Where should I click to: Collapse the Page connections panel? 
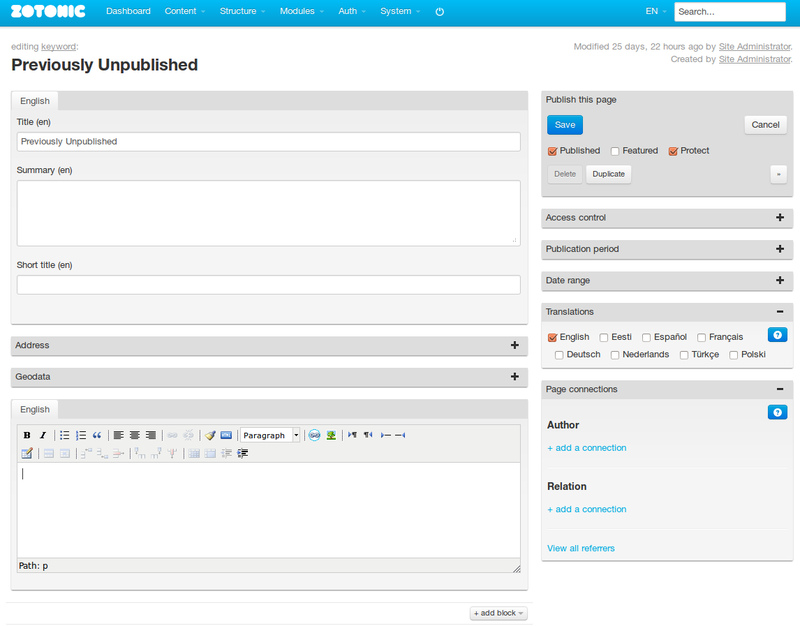(780, 389)
